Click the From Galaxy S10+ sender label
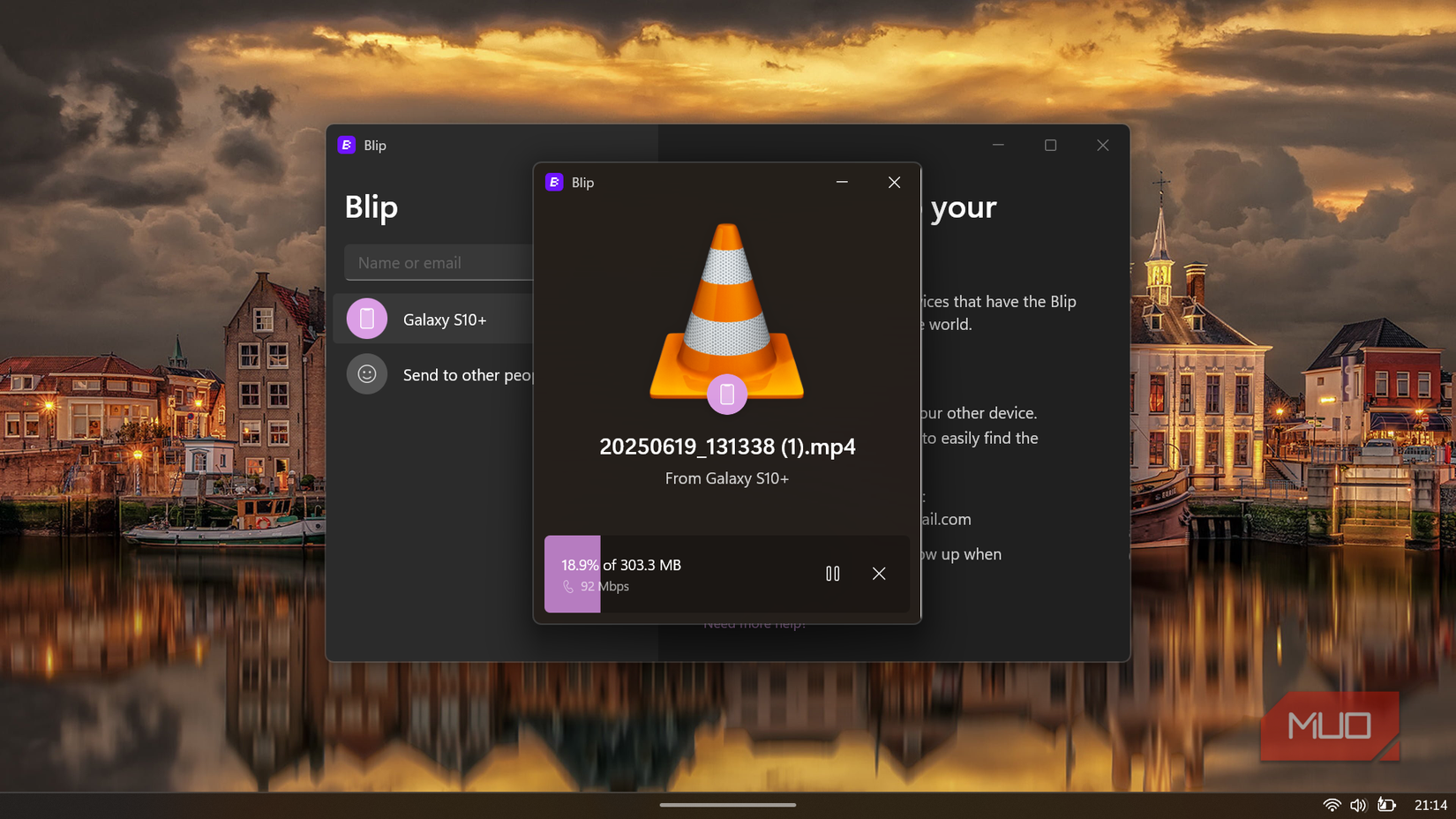1456x819 pixels. pyautogui.click(x=726, y=477)
